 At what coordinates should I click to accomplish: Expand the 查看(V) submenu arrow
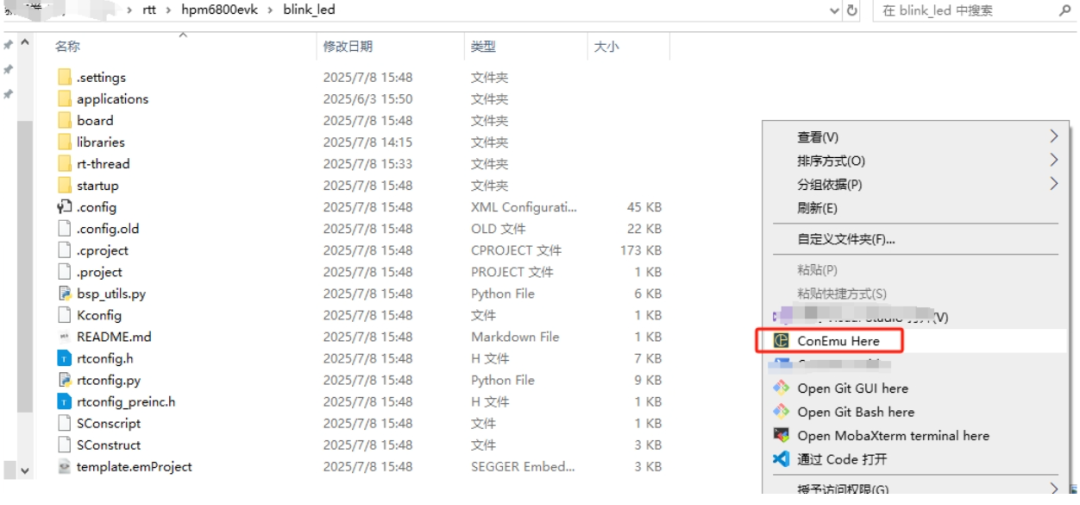[1054, 136]
